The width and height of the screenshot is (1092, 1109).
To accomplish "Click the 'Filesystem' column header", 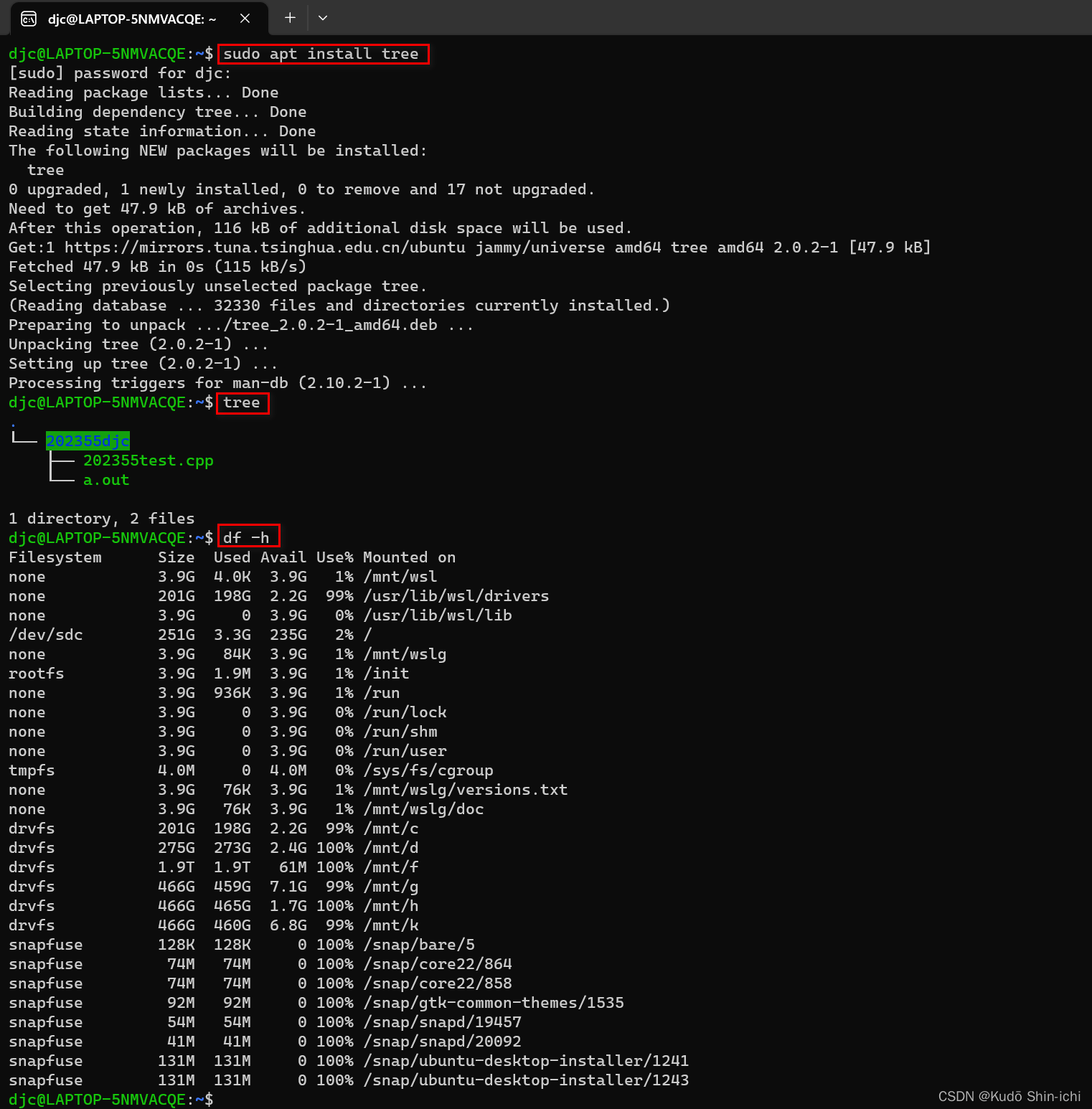I will pos(55,557).
